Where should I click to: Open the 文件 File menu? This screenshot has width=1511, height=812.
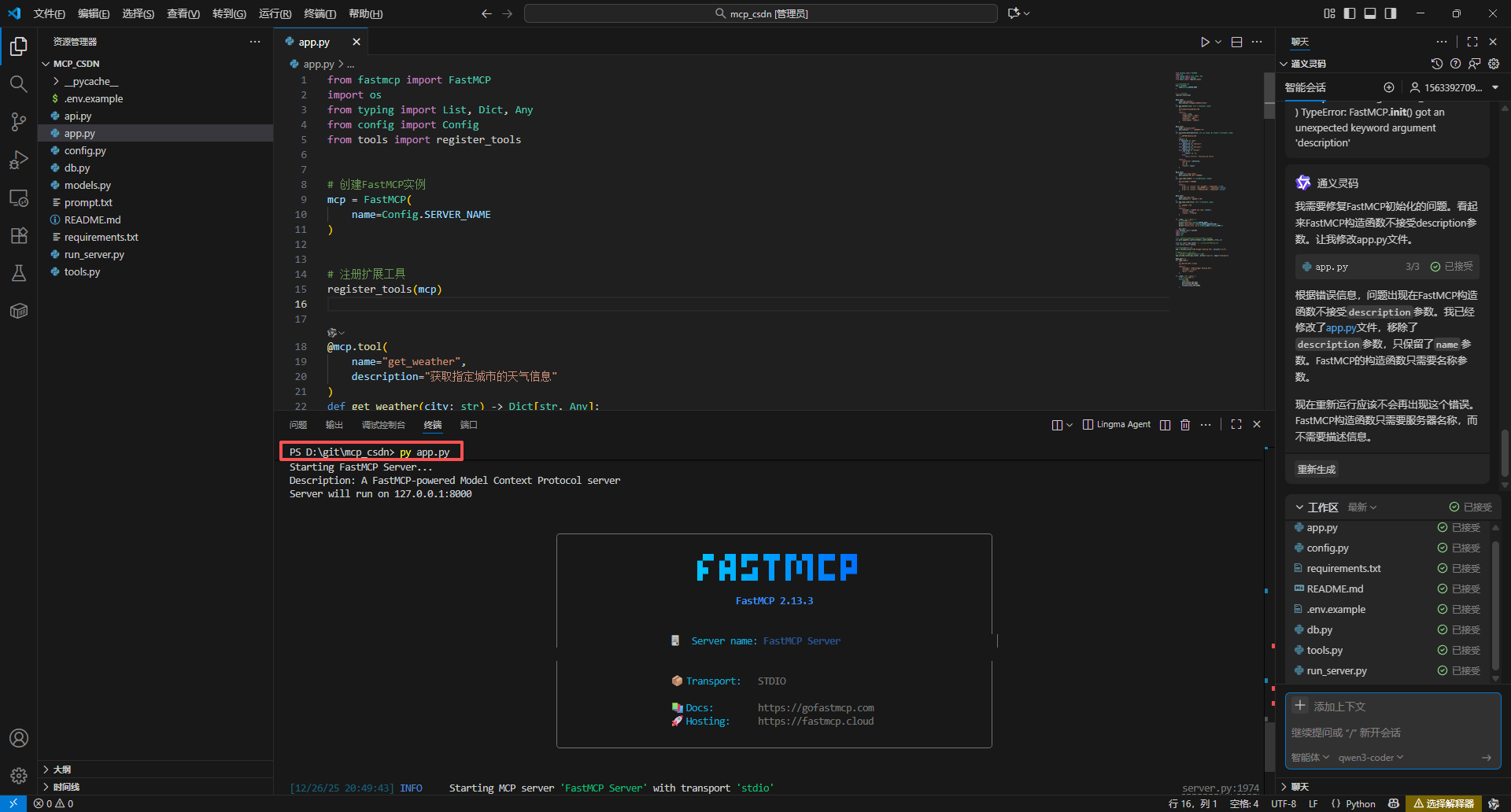(50, 13)
